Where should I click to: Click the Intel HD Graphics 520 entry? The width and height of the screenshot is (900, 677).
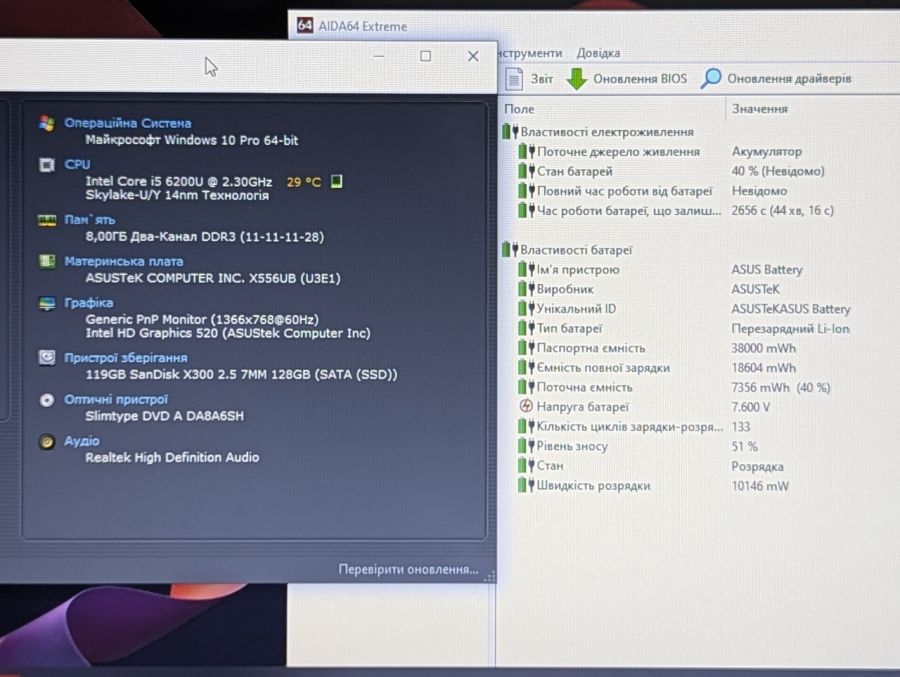pos(228,333)
